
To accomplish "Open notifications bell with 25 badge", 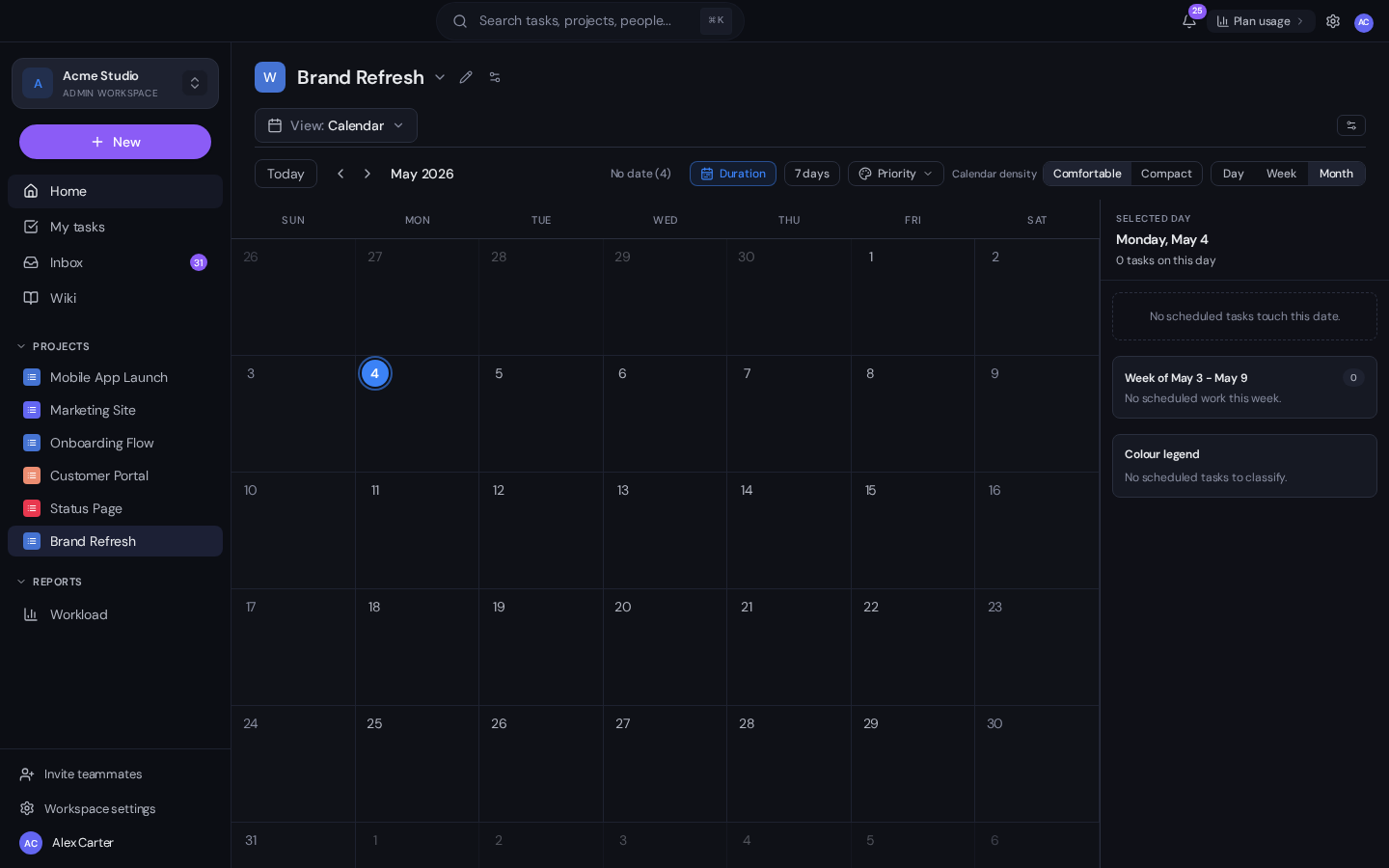I will (x=1188, y=21).
